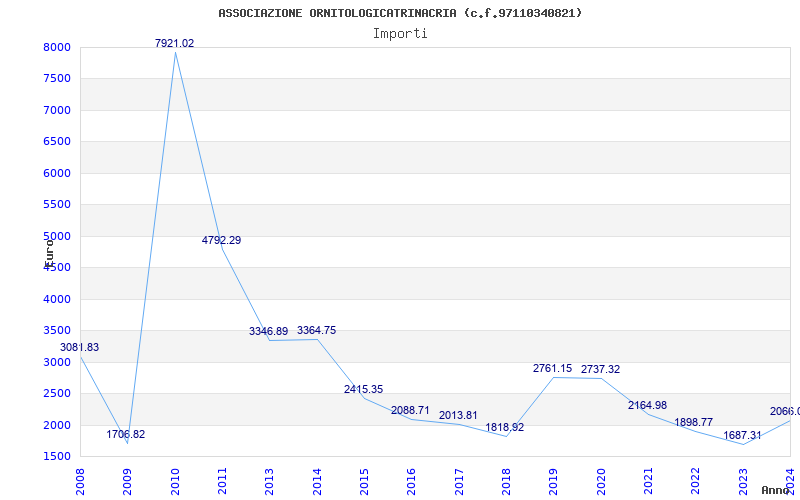Click the Euro y-axis title
800x500 pixels.
48,250
